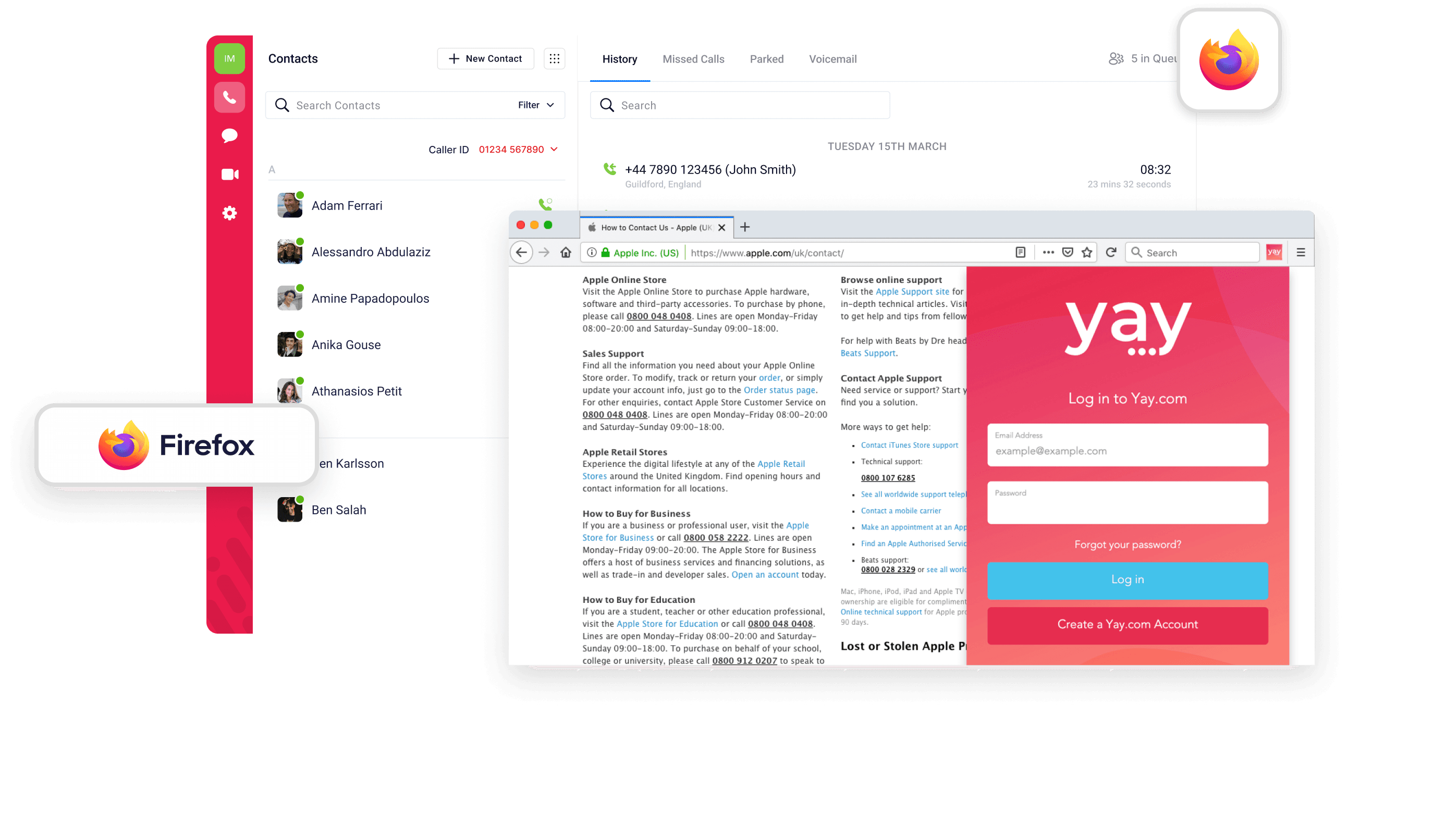Open the Filter dropdown in Contacts
This screenshot has width=1434, height=840.
[537, 104]
